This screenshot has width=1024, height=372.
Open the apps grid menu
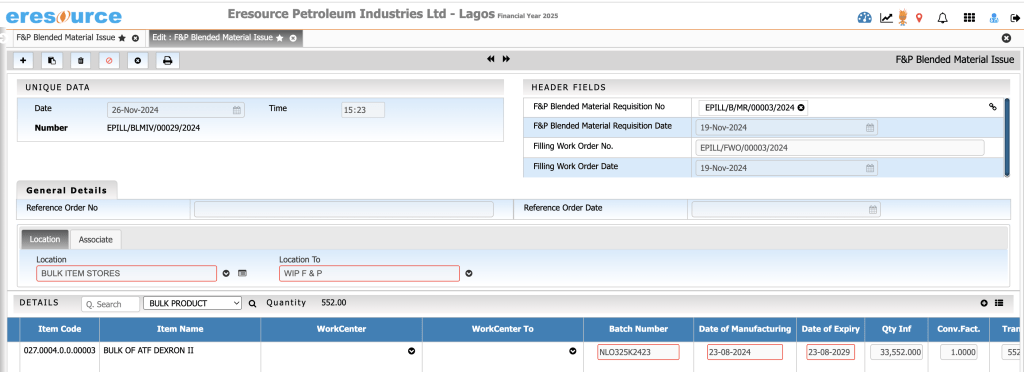point(970,18)
